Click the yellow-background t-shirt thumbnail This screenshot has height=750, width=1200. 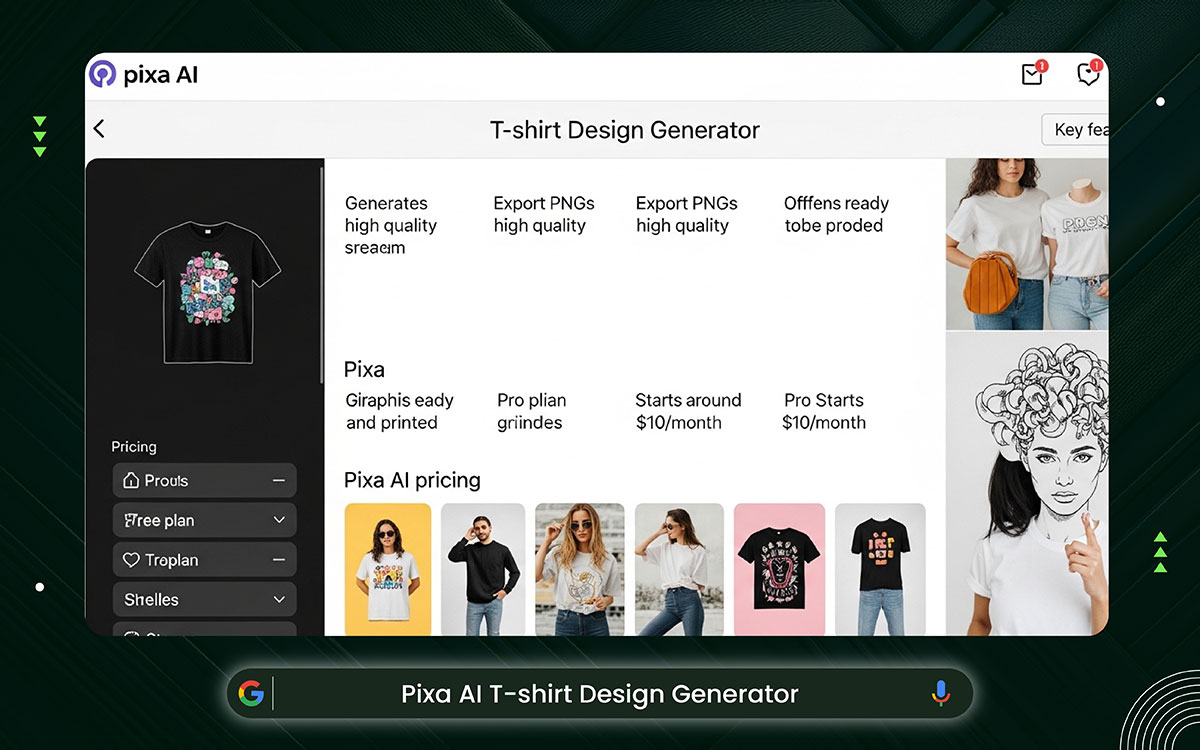388,568
